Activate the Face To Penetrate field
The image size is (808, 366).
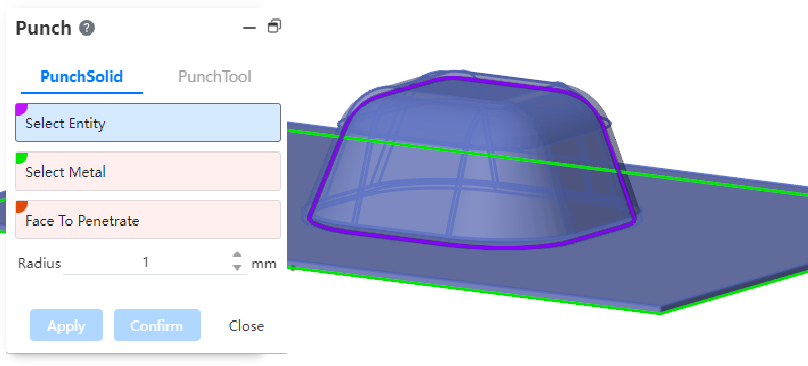point(148,220)
